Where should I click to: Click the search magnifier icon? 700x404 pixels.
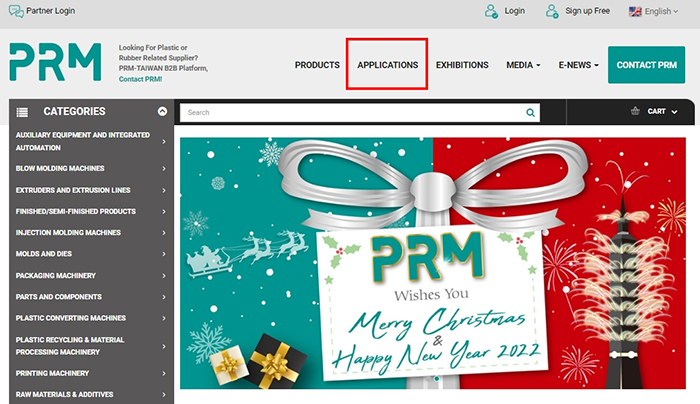coord(530,112)
